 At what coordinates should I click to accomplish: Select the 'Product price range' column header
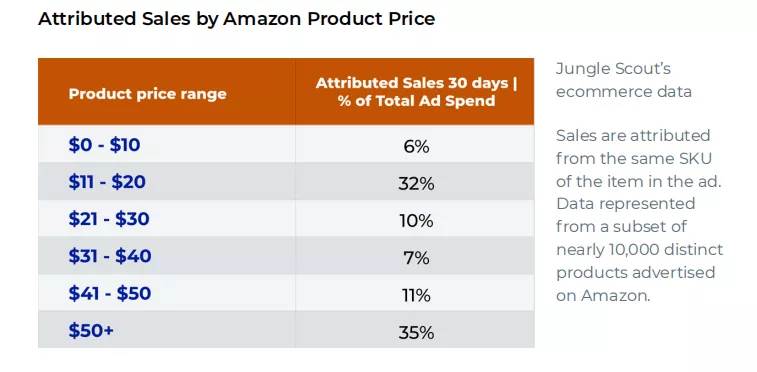(147, 94)
